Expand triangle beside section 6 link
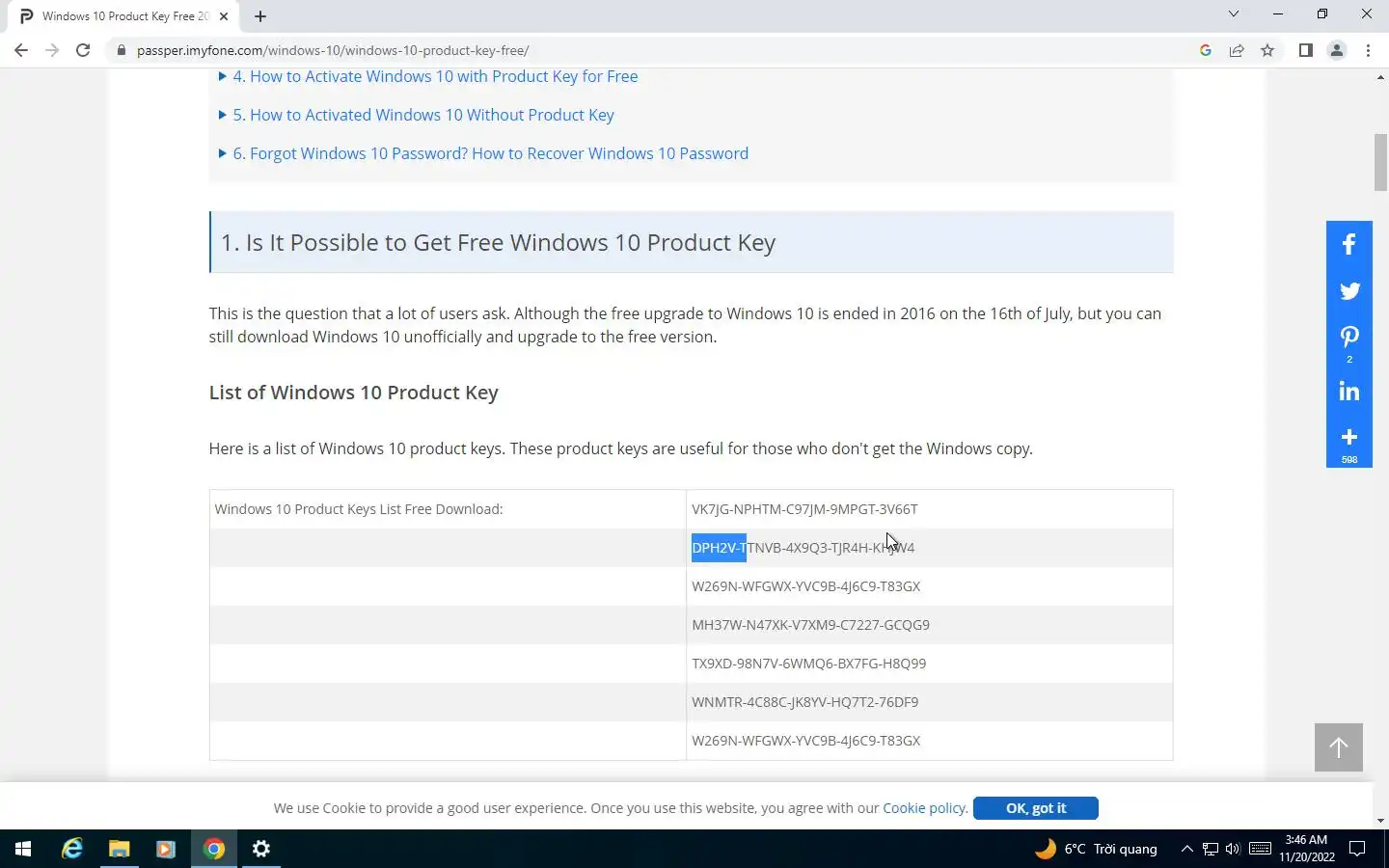Screen dimensions: 1389x868 click(x=223, y=153)
